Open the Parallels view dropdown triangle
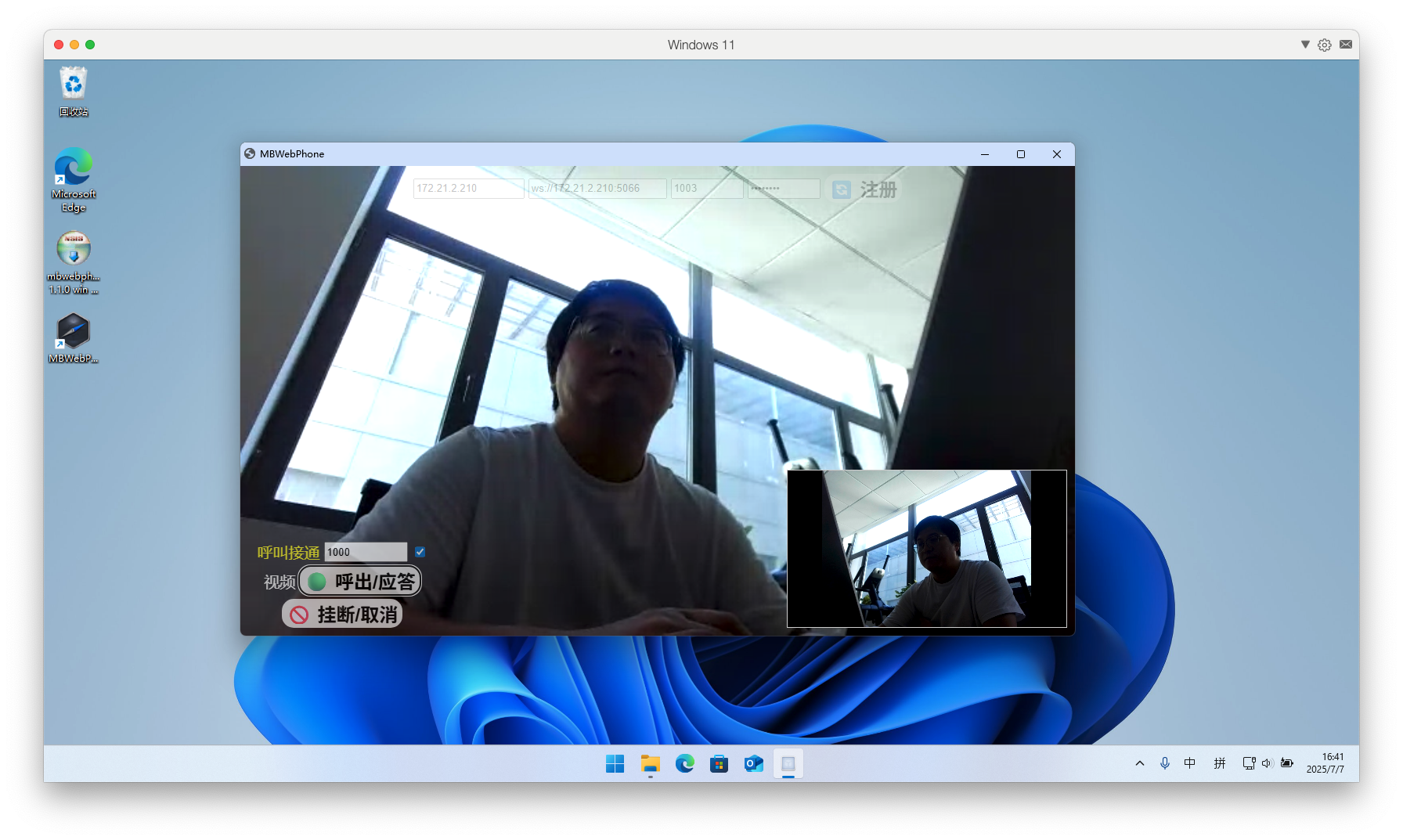This screenshot has height=840, width=1403. 1305,45
